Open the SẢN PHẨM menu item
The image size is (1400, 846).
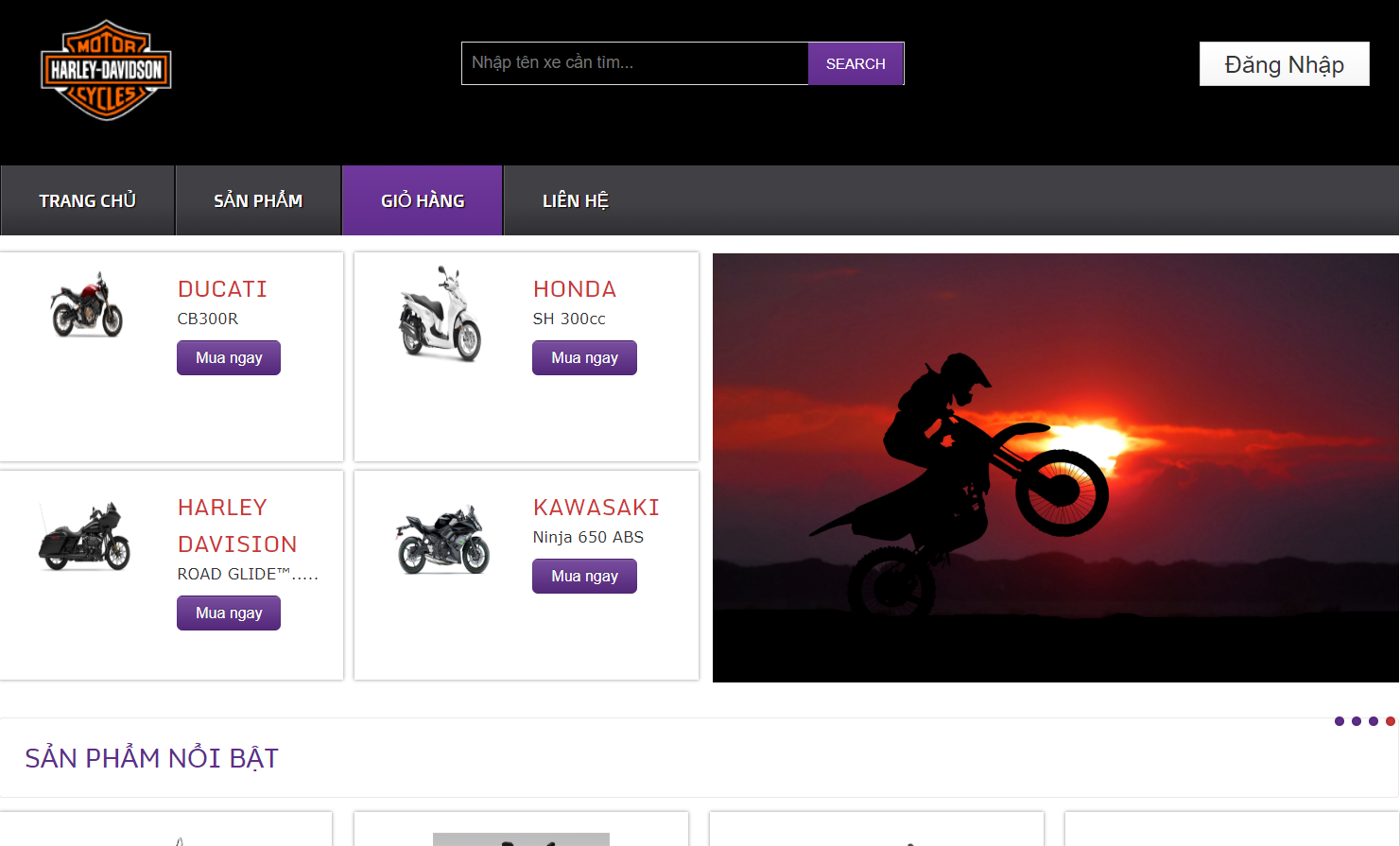258,200
